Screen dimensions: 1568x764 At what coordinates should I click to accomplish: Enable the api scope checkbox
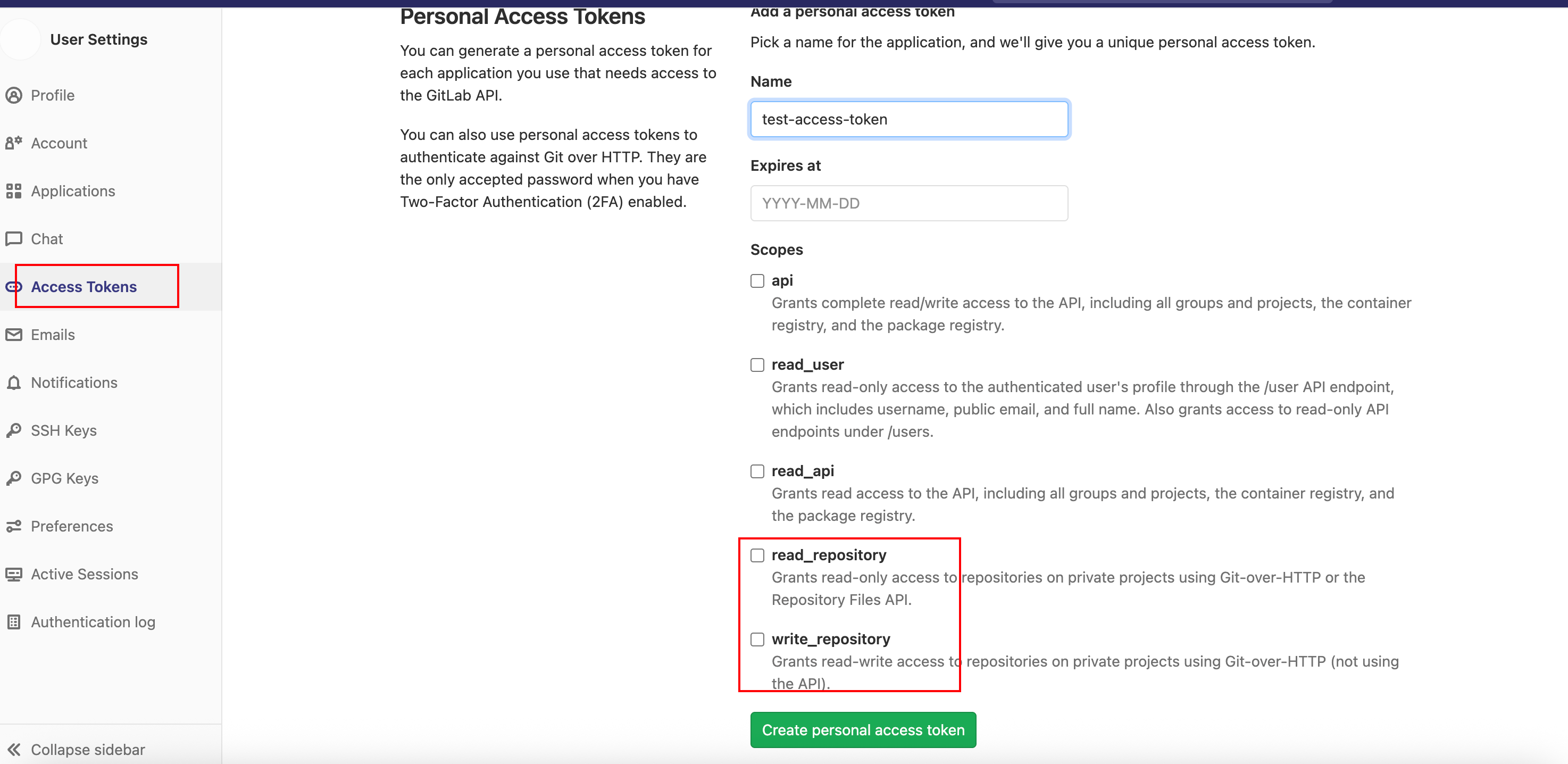click(757, 280)
